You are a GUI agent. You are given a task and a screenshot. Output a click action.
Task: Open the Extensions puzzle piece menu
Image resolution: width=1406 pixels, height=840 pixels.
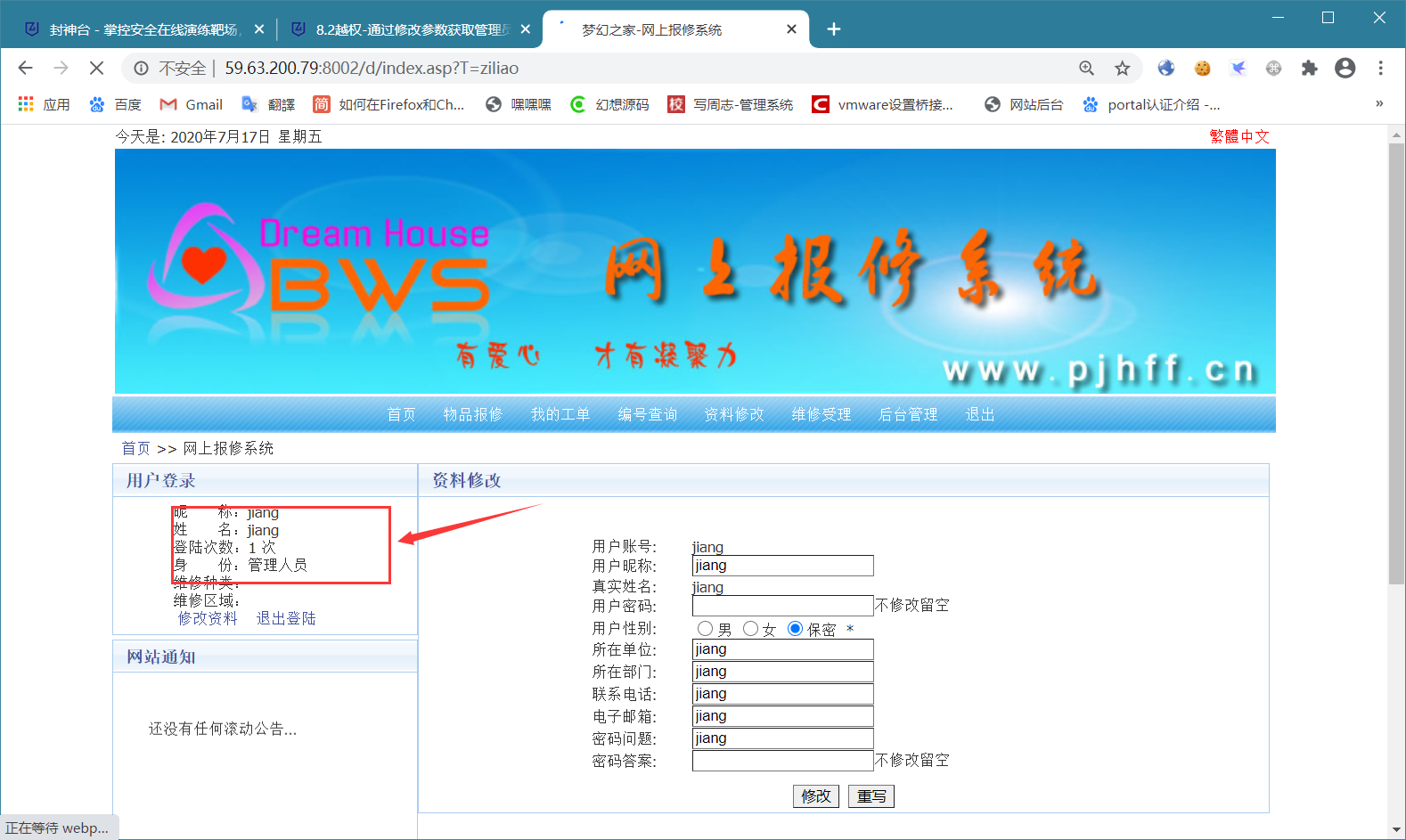(x=1309, y=68)
